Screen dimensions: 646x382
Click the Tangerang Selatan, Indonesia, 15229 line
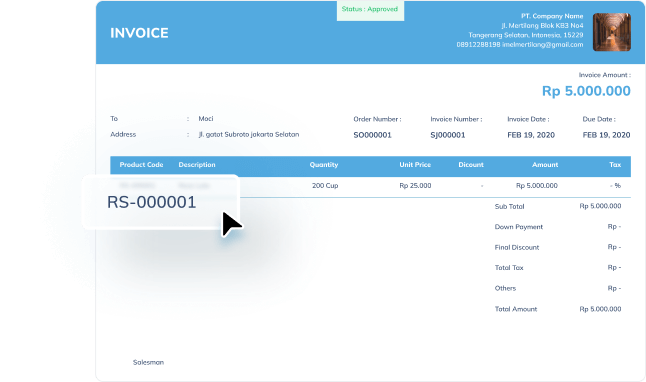pos(526,35)
